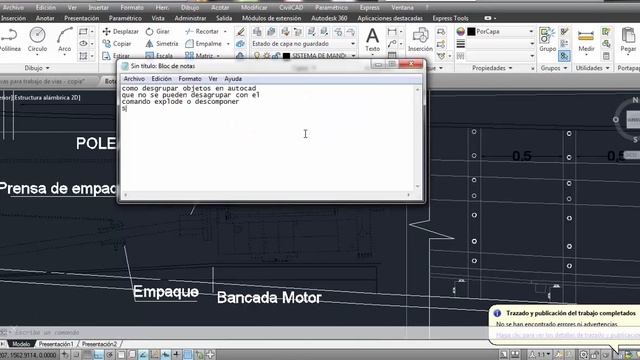Toggle layer lightbulb on/off for current layer
Viewport: 640px width, 360px height.
pos(257,56)
